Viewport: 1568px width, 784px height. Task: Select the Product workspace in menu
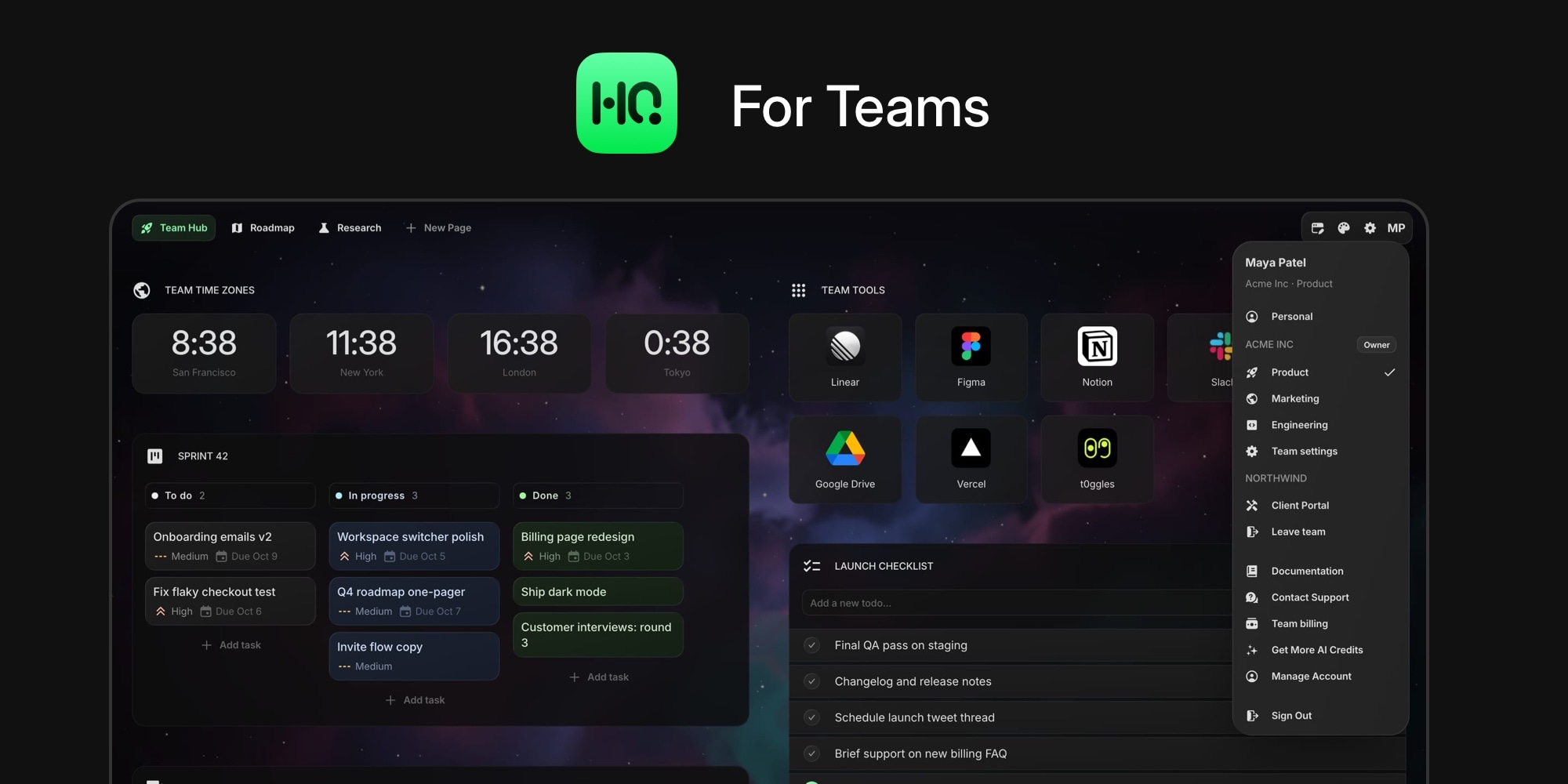(x=1320, y=372)
